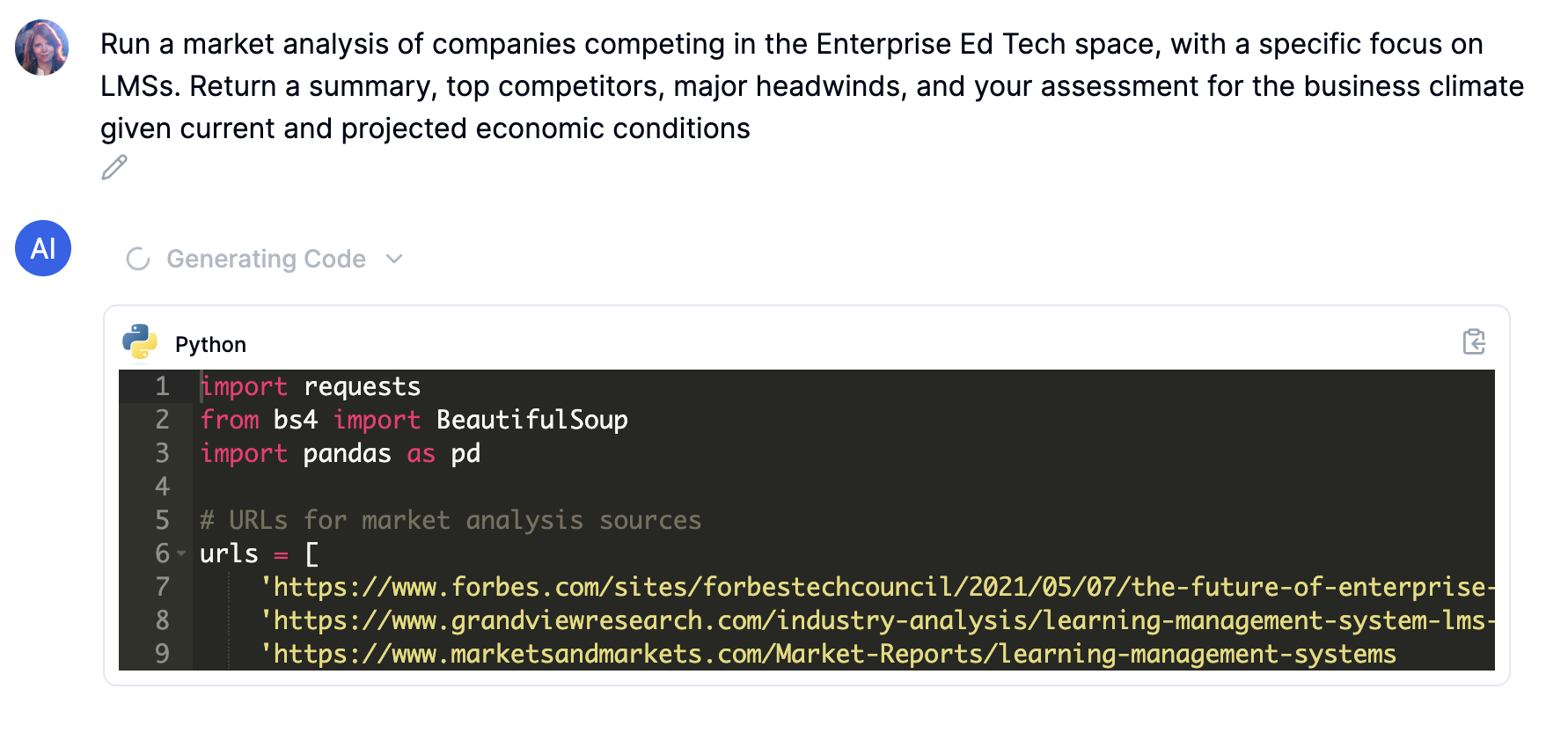Click line number 4 in the gutter
Image resolution: width=1568 pixels, height=733 pixels.
162,487
